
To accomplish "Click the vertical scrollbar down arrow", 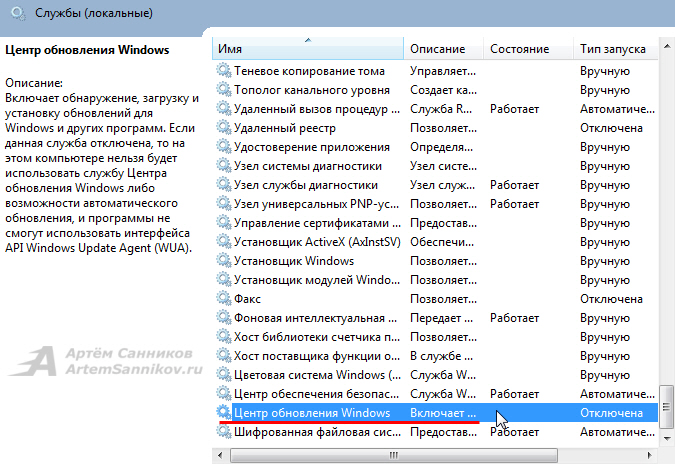I will [666, 438].
